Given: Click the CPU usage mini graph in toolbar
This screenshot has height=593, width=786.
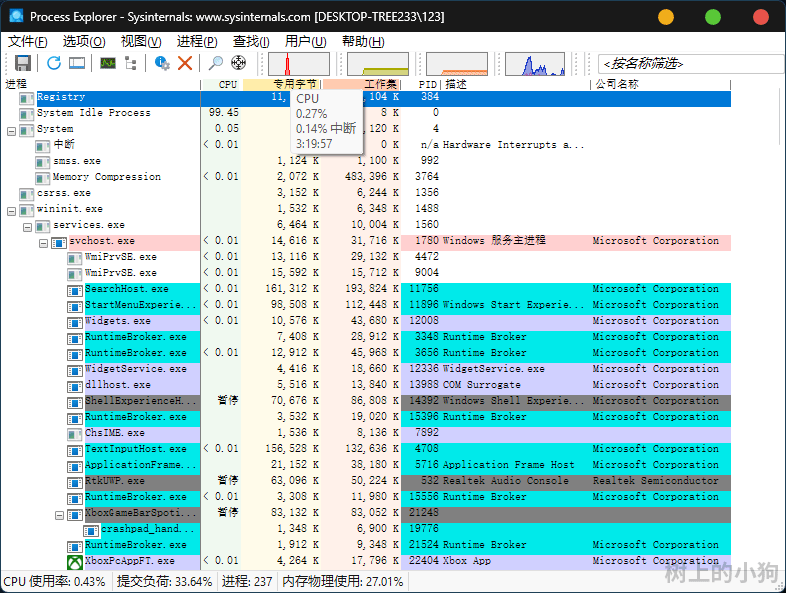Looking at the screenshot, I should pyautogui.click(x=298, y=64).
